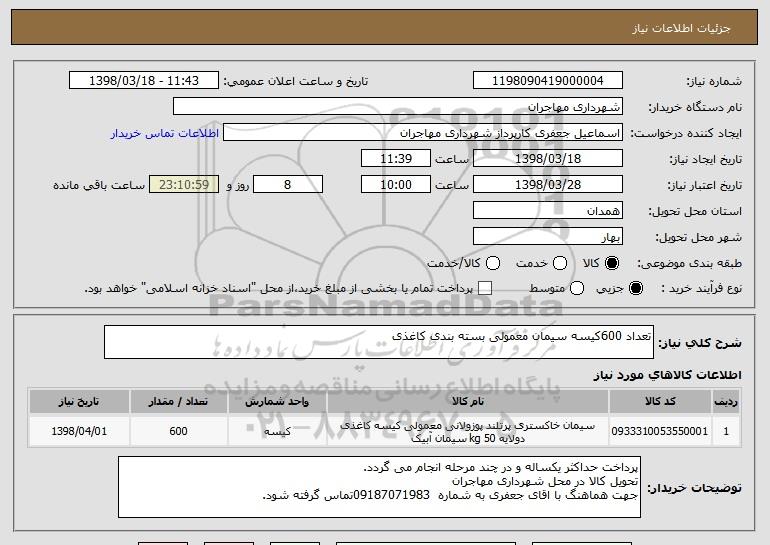Select the خدمت radio button
The height and width of the screenshot is (545, 770).
(560, 264)
